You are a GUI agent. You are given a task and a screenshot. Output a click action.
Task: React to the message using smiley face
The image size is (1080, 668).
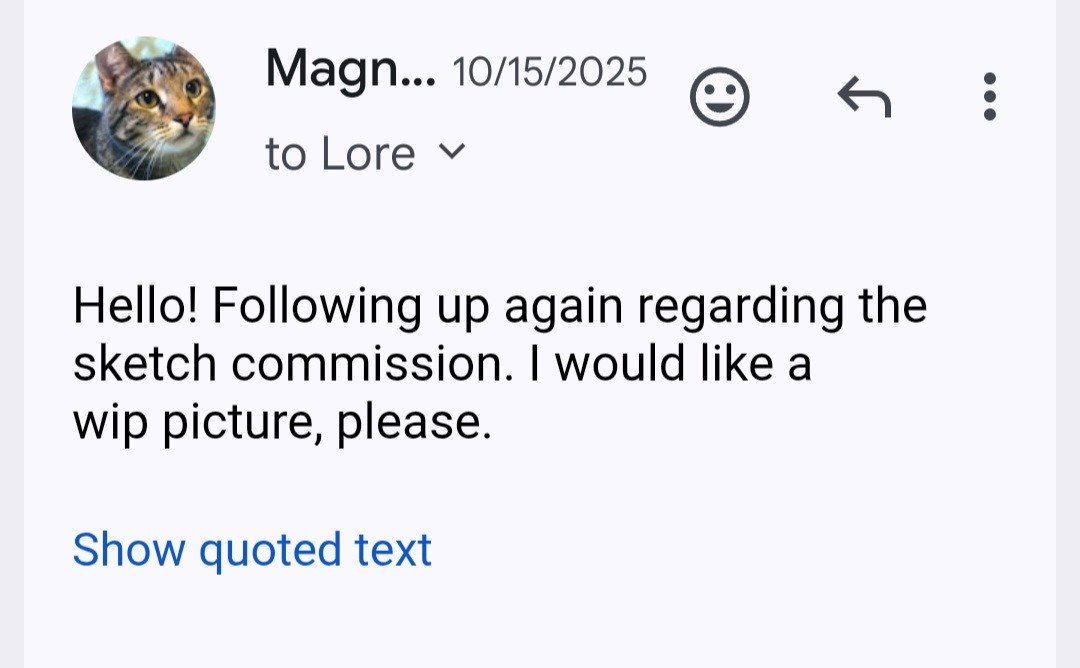(x=720, y=97)
